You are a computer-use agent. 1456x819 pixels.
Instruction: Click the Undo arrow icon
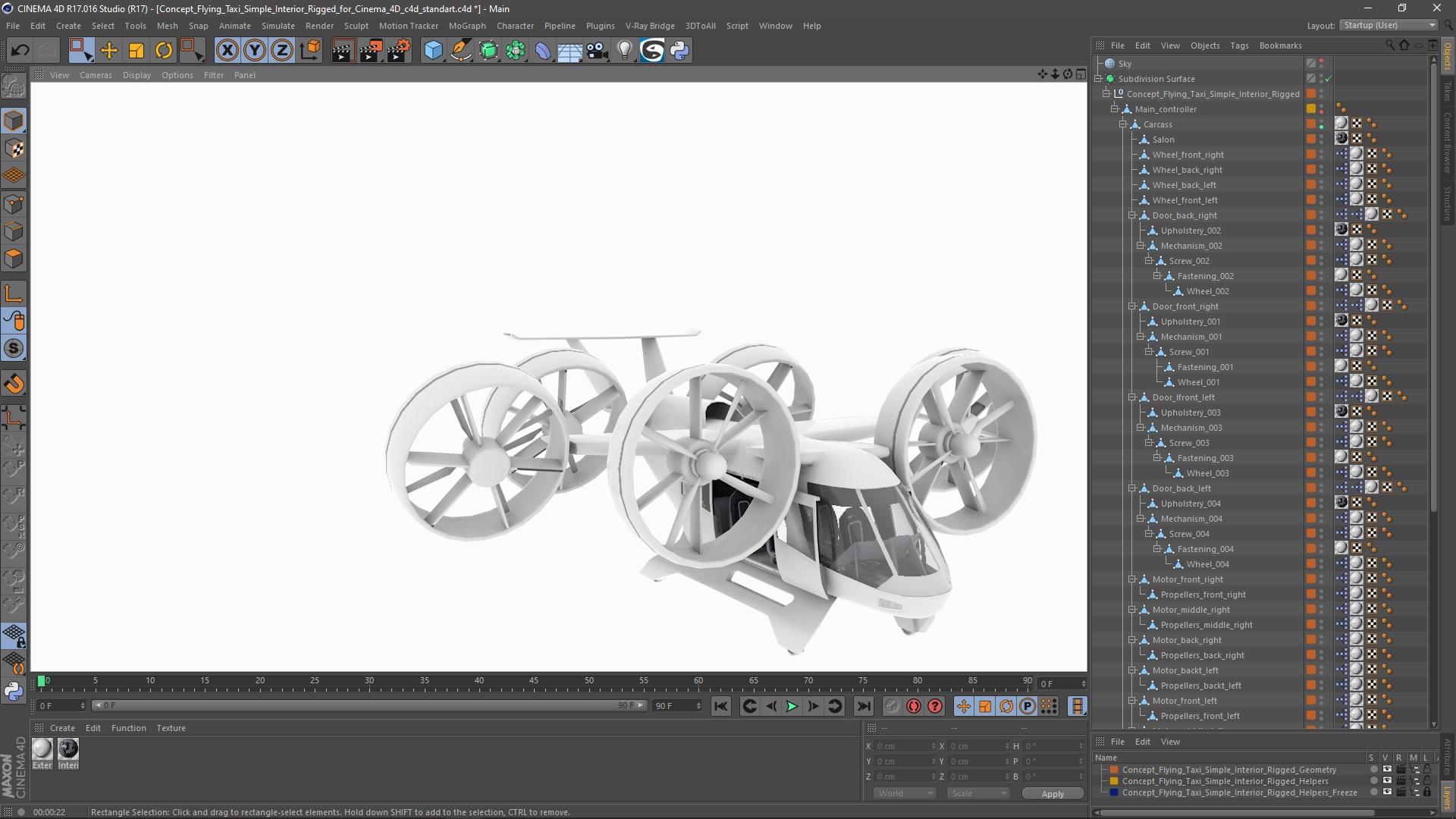tap(20, 51)
